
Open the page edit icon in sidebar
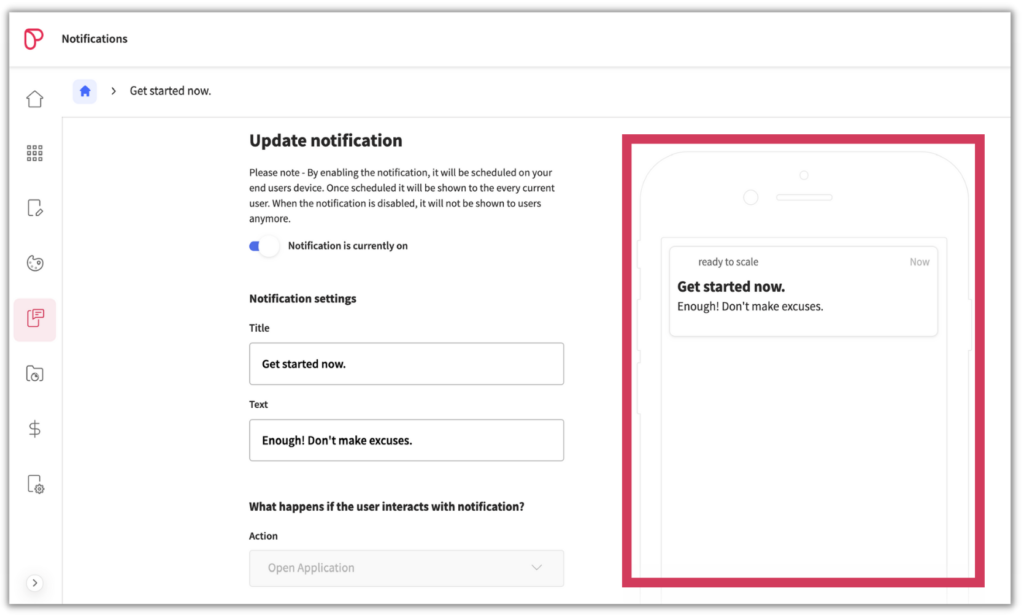pos(35,208)
